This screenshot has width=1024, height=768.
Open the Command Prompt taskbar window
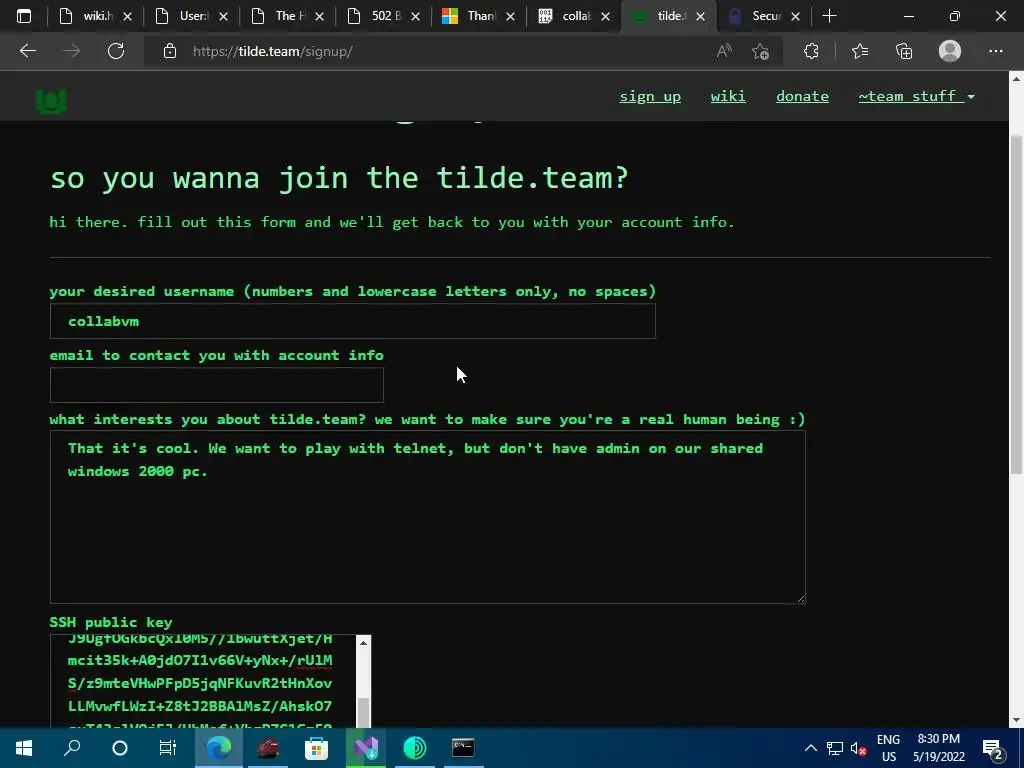(463, 748)
